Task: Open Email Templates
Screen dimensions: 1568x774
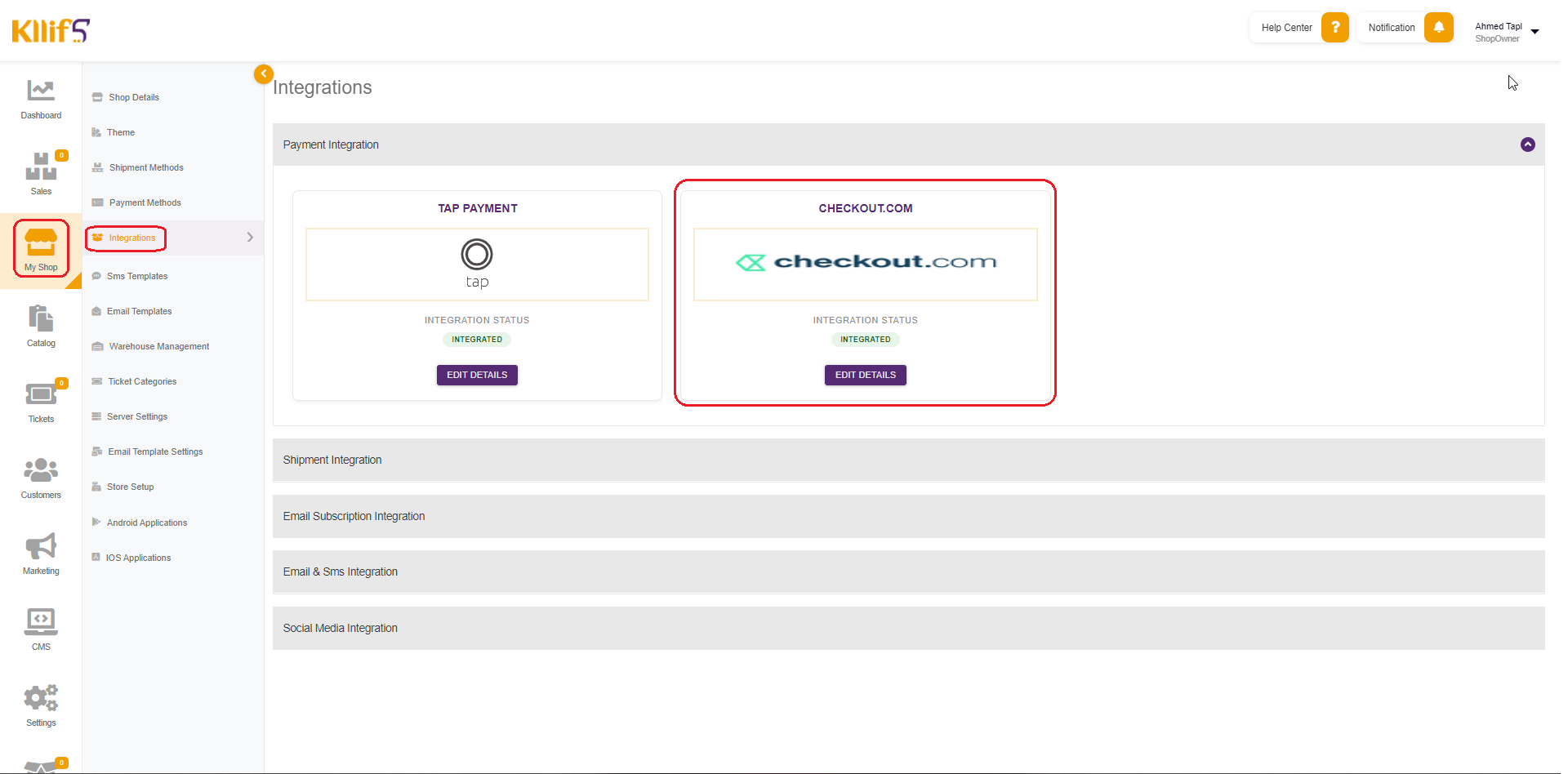Action: tap(140, 311)
